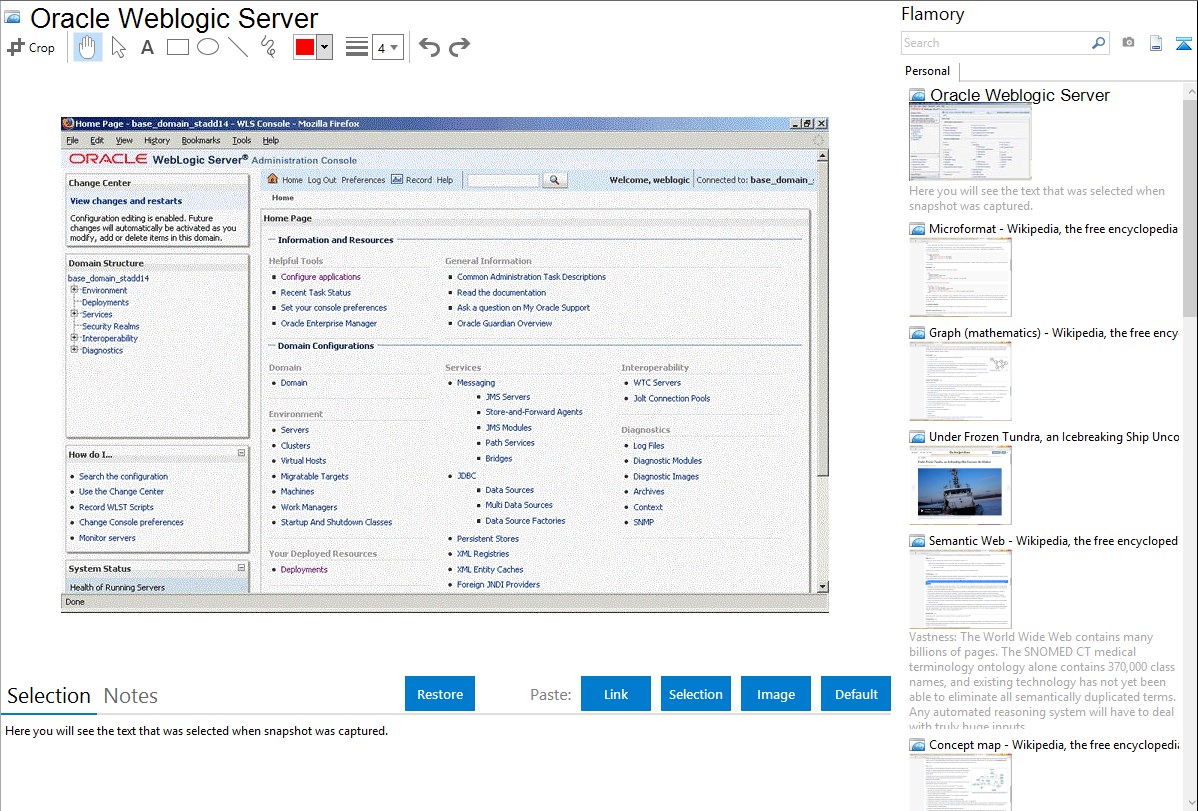Choose the arrow pointer selection tool
This screenshot has width=1198, height=811.
(118, 47)
